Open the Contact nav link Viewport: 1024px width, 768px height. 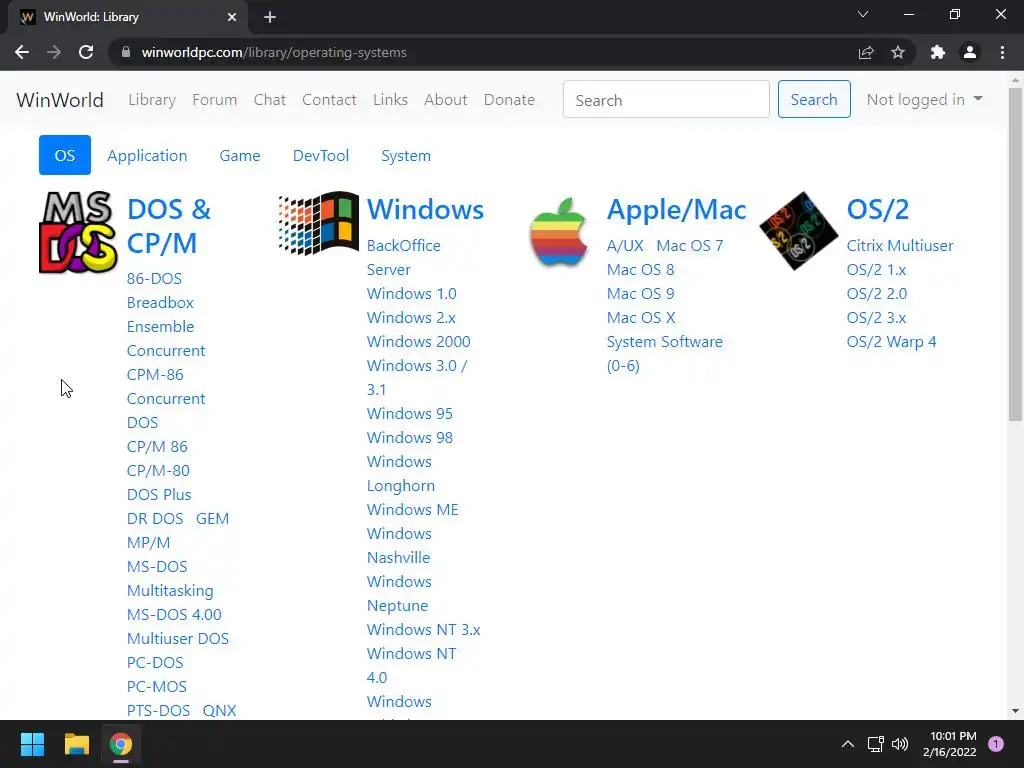(329, 99)
